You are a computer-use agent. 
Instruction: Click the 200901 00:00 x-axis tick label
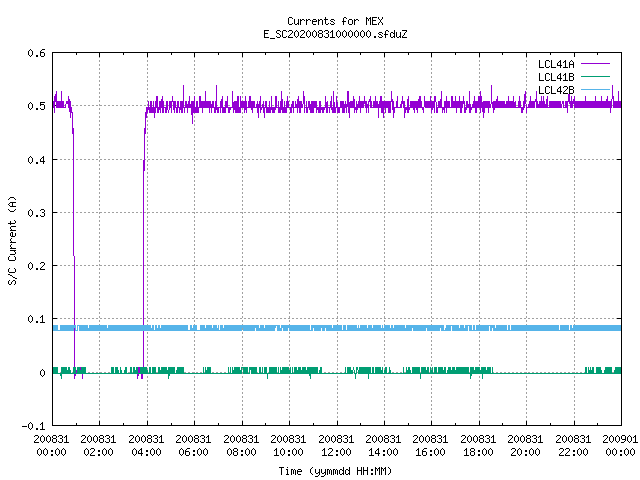(x=620, y=446)
